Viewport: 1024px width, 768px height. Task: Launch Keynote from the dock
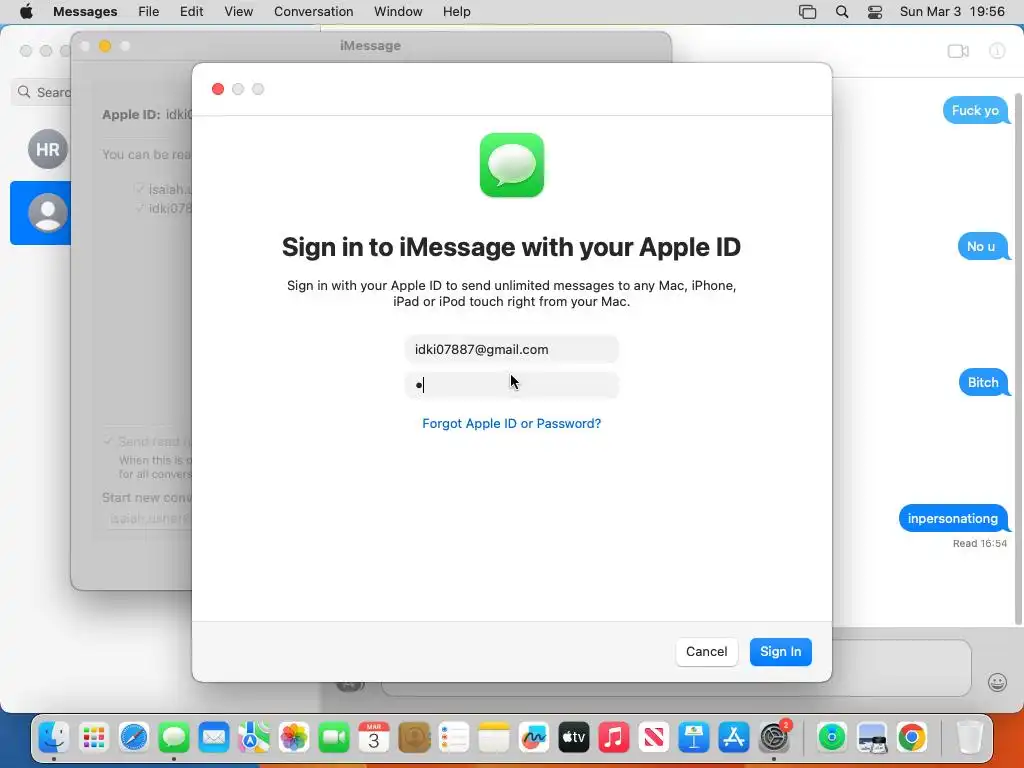coord(694,738)
